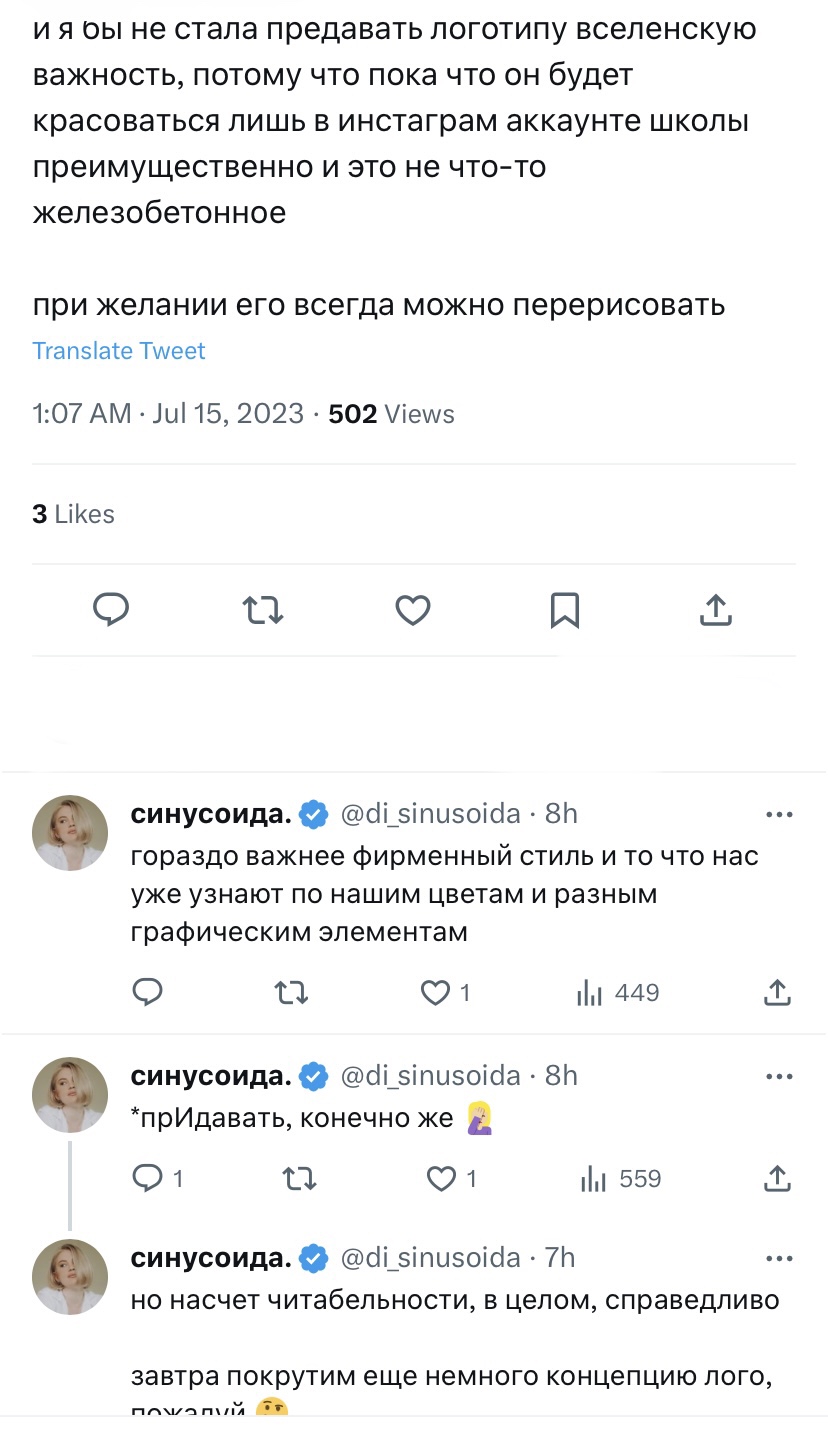Retweet the main tweet
This screenshot has height=1429, width=828.
[x=263, y=609]
